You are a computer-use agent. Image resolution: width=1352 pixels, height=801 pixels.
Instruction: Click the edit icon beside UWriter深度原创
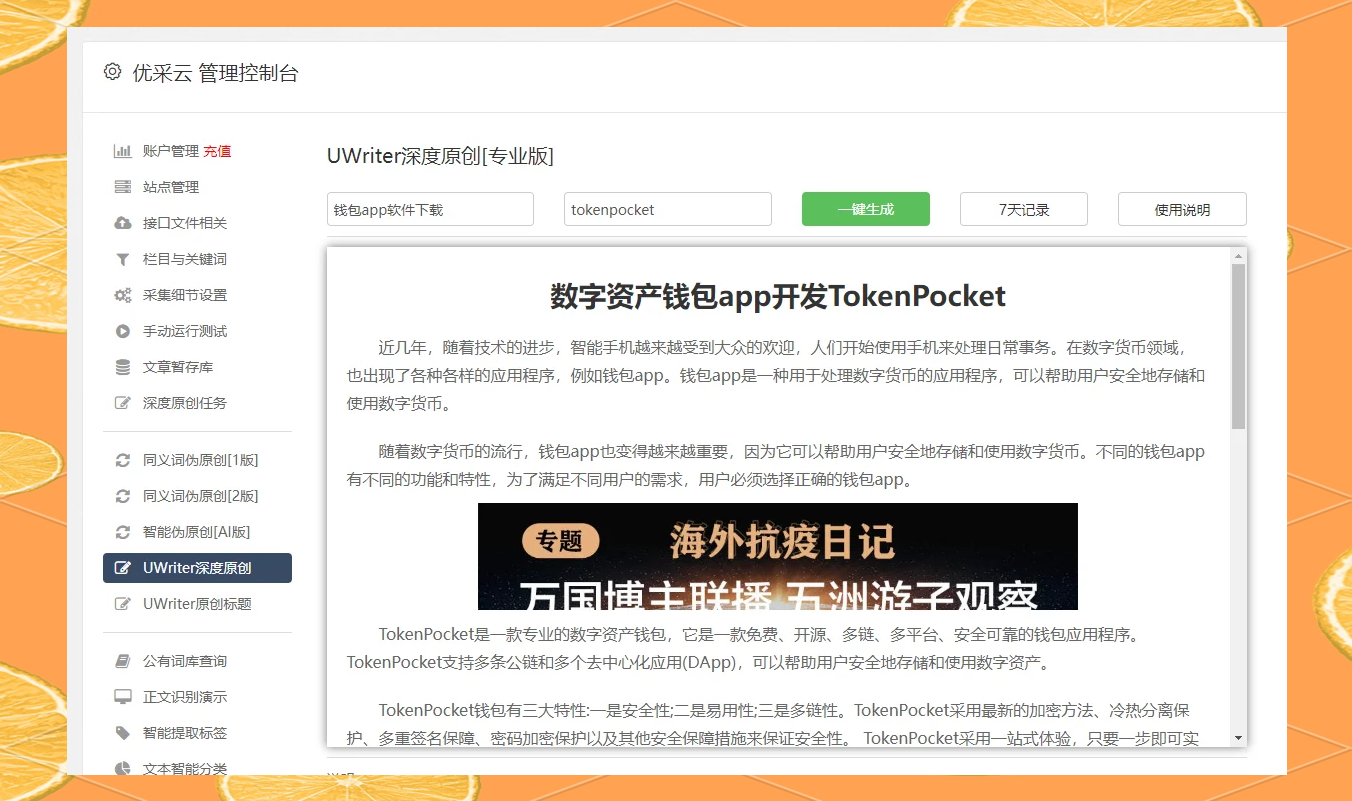click(x=123, y=568)
